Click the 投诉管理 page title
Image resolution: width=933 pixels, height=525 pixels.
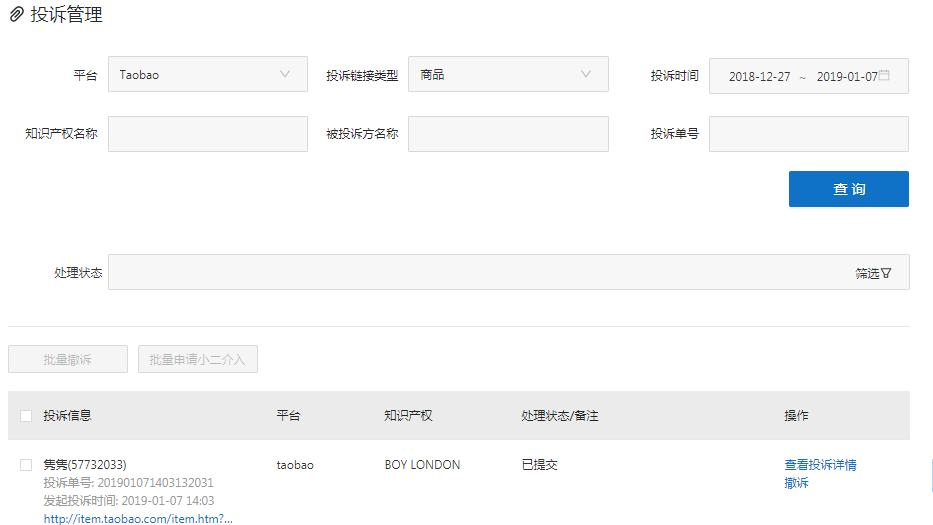(67, 14)
